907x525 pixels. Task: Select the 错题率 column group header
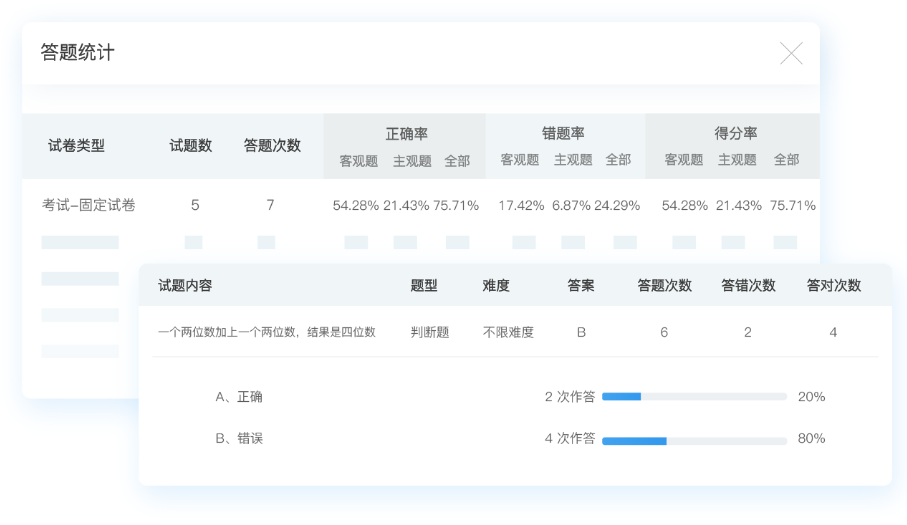click(563, 133)
